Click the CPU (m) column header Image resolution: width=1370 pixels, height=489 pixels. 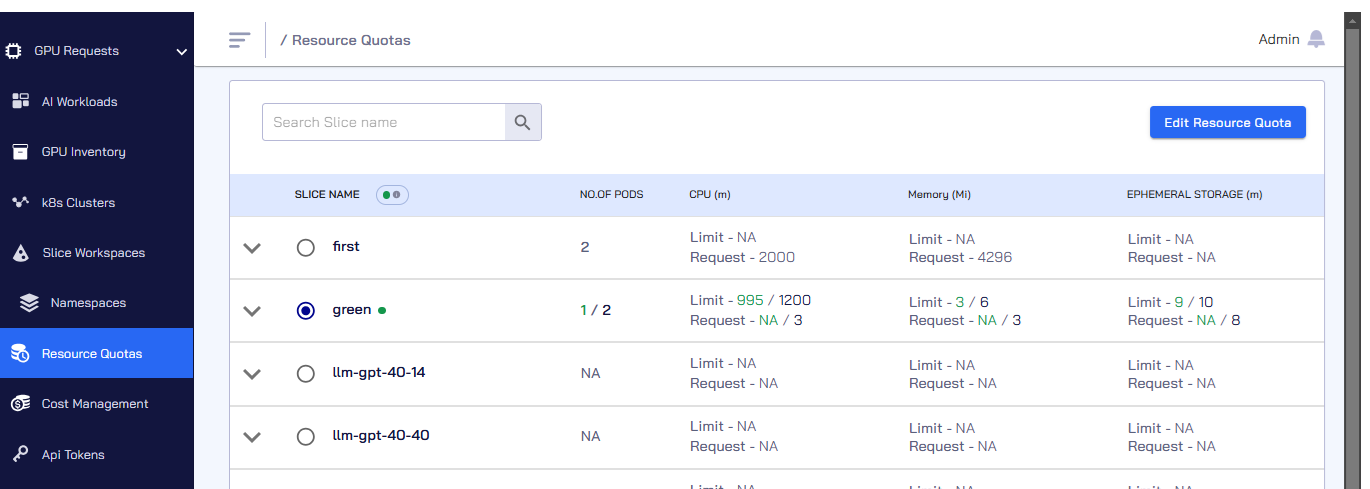[710, 195]
